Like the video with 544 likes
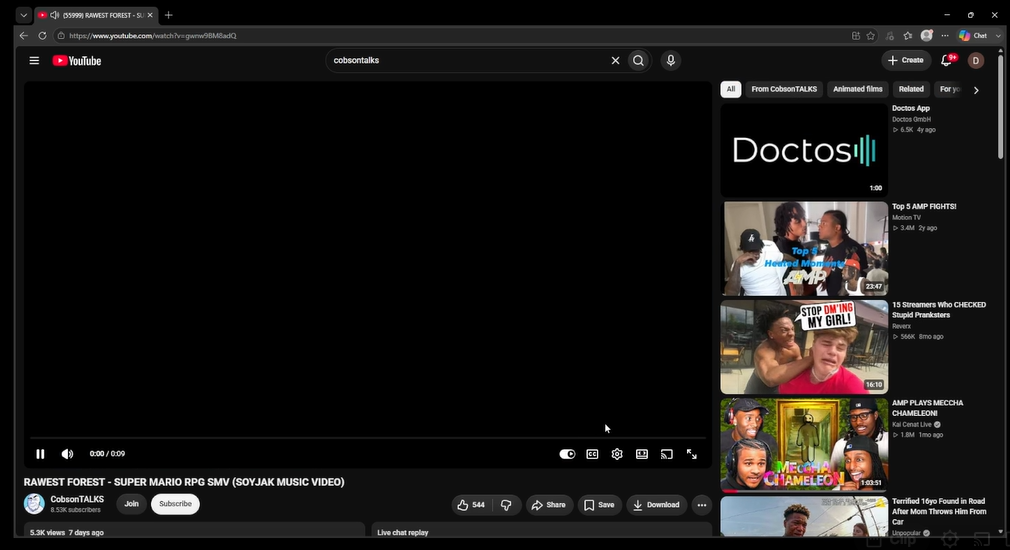Viewport: 1010px width, 550px height. coord(471,505)
